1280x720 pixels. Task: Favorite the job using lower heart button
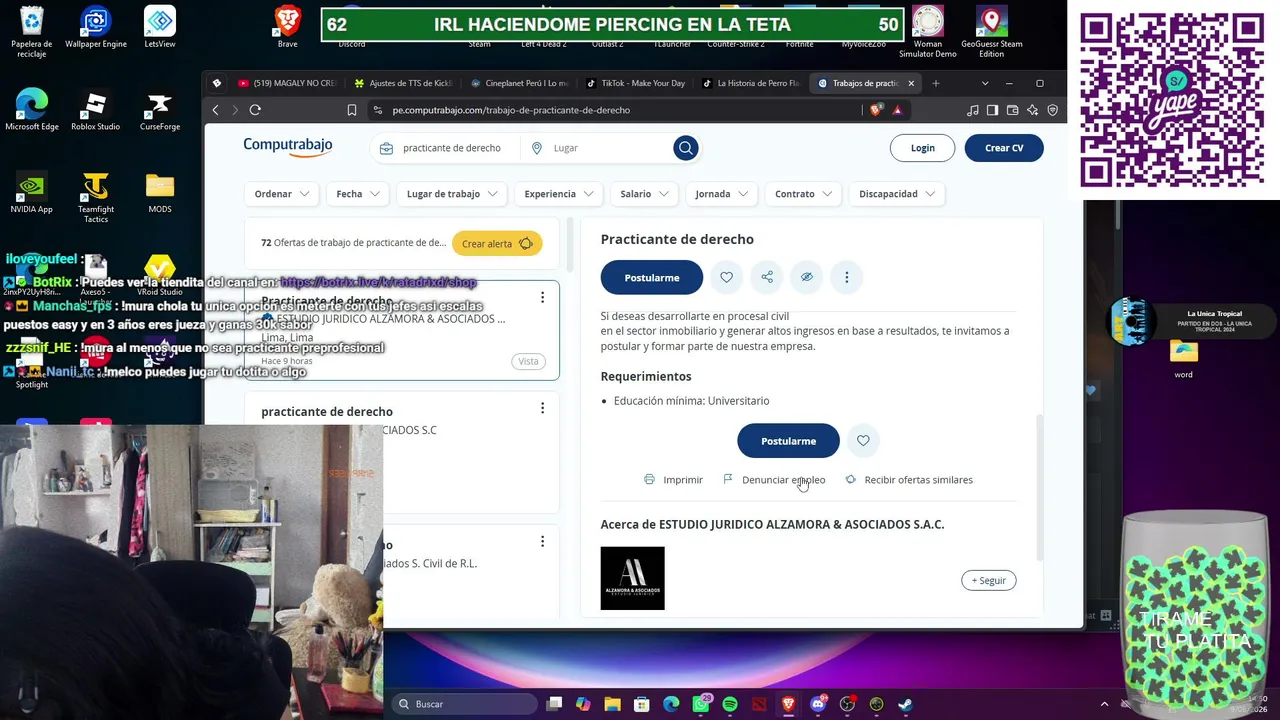863,441
